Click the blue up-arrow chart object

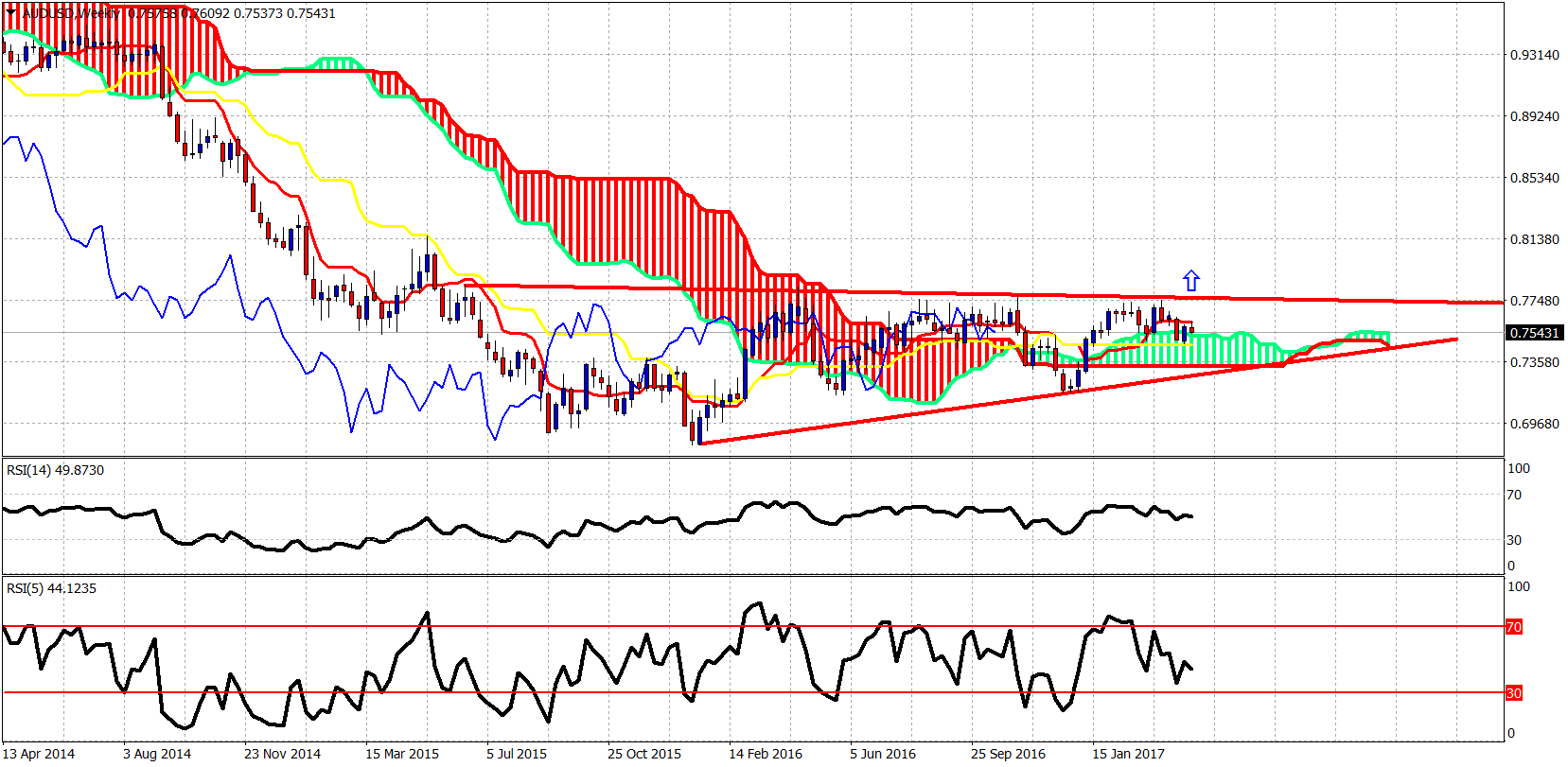(1191, 281)
